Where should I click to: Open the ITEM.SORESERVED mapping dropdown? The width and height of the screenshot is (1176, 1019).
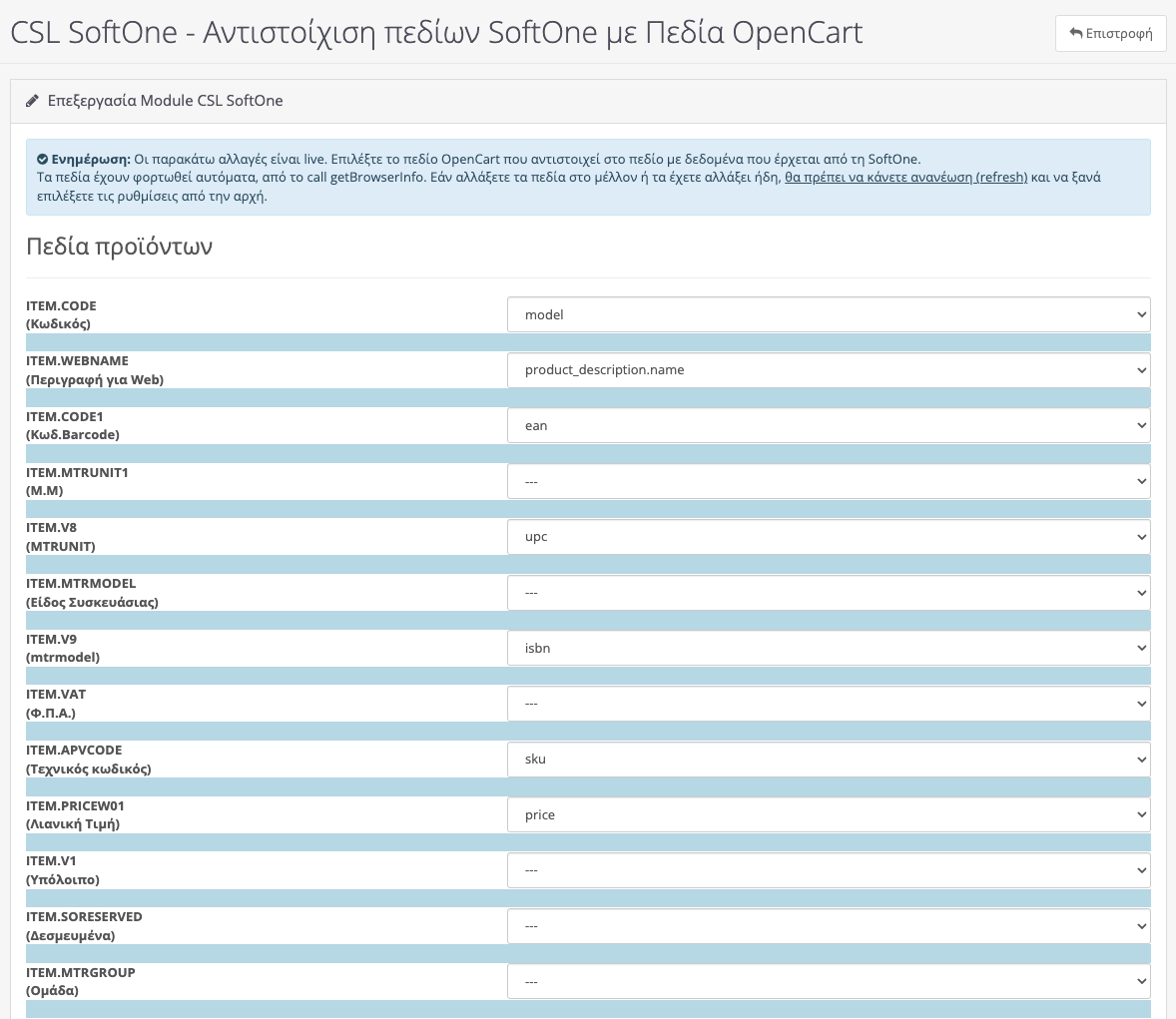coord(829,926)
